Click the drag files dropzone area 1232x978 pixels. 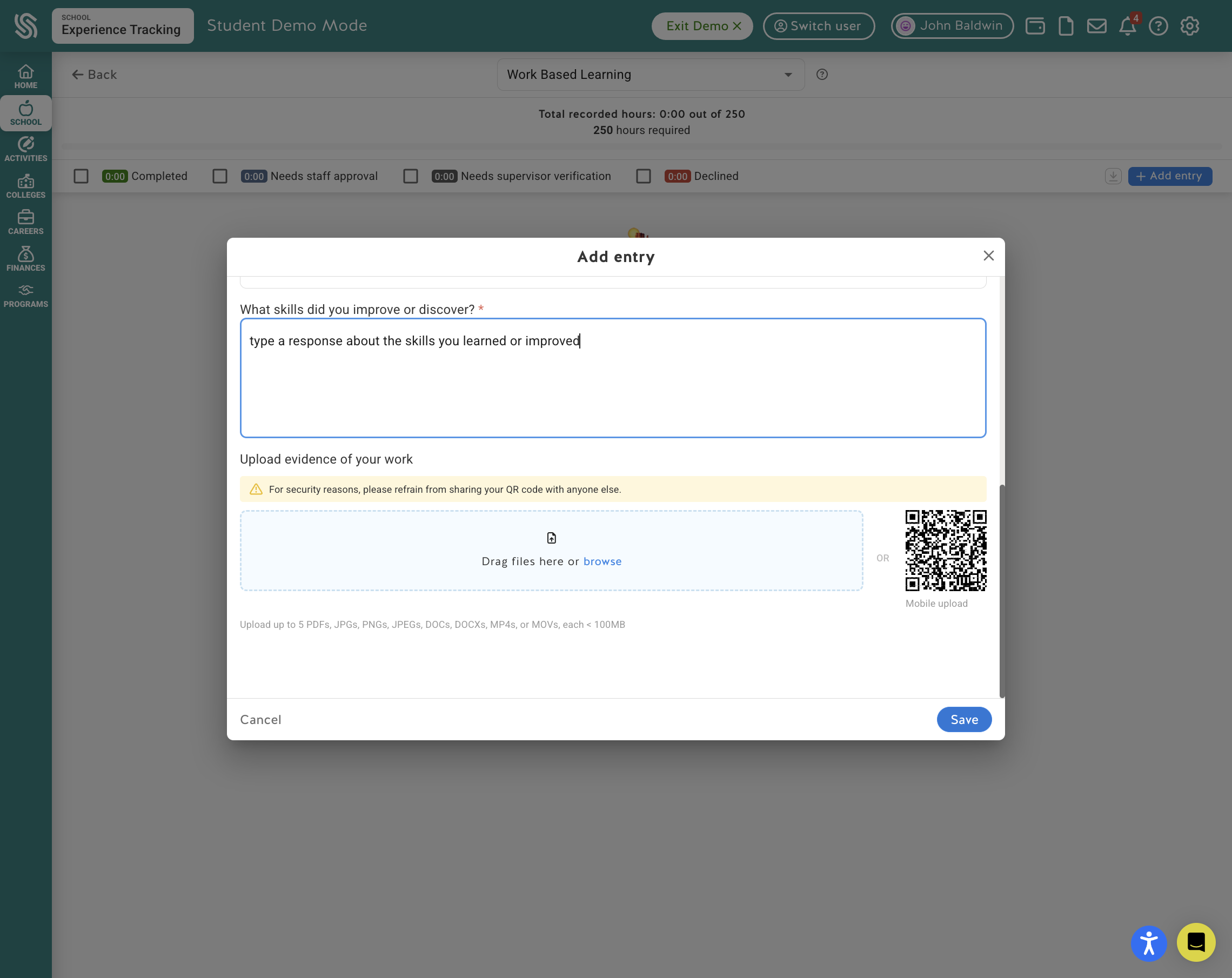[551, 550]
